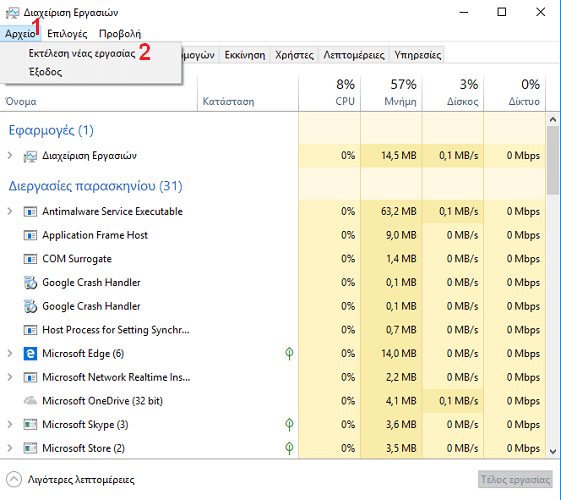Image resolution: width=561 pixels, height=500 pixels.
Task: Click the green leaf status icon for Microsoft Edge
Action: (x=289, y=354)
